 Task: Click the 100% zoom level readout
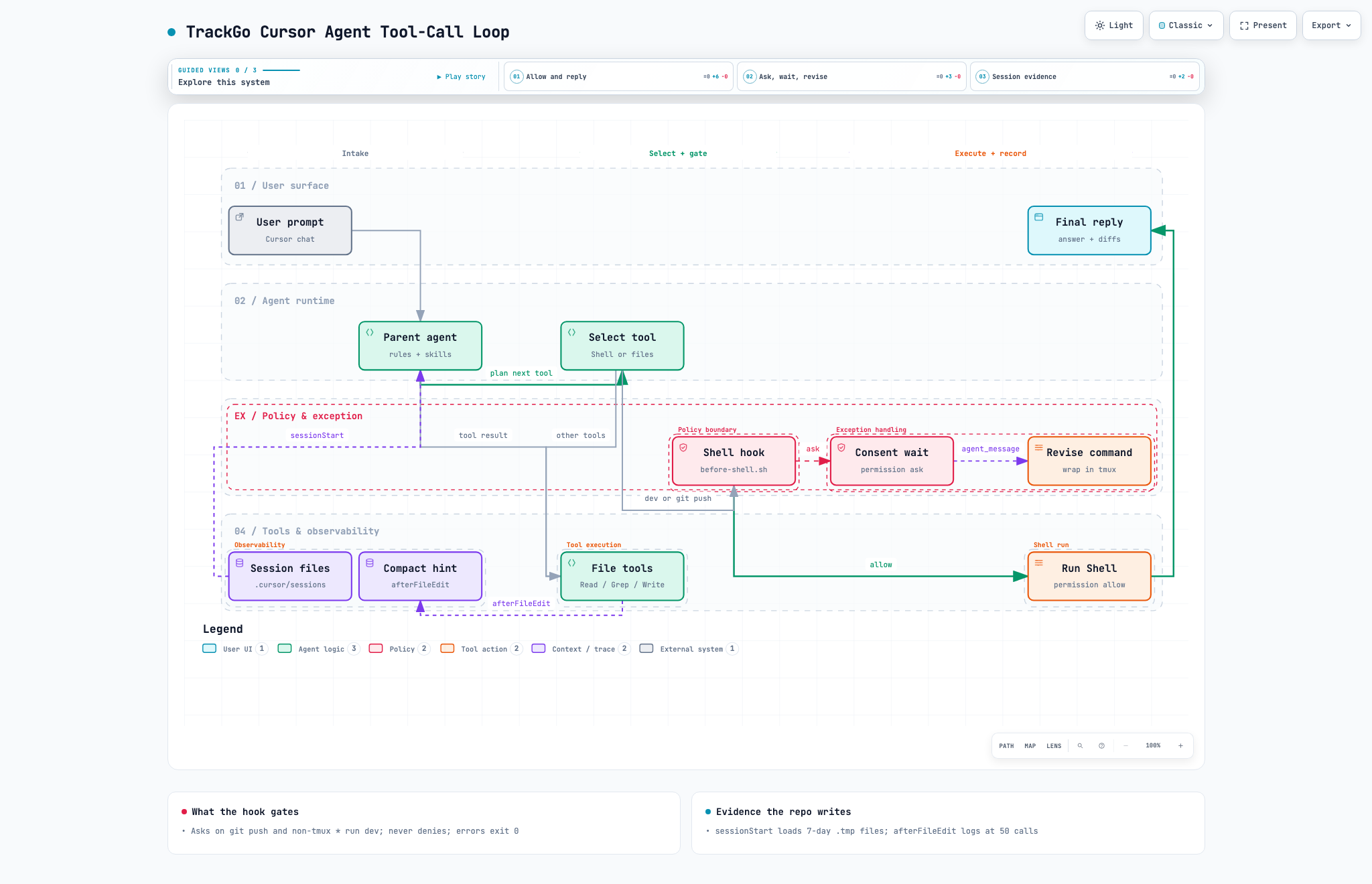[x=1153, y=745]
